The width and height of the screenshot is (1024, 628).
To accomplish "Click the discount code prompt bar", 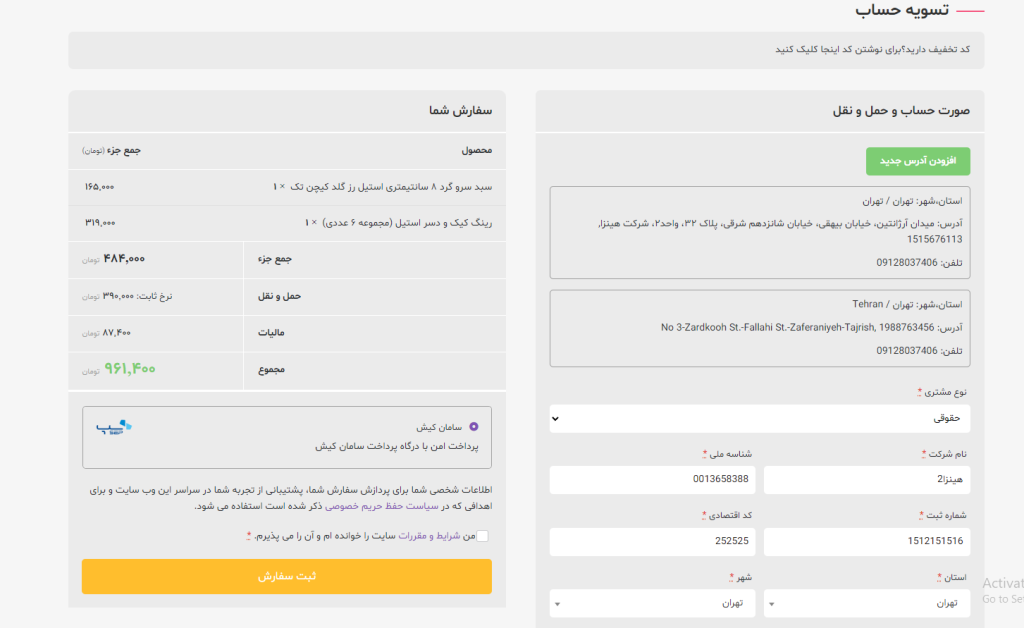I will (526, 50).
